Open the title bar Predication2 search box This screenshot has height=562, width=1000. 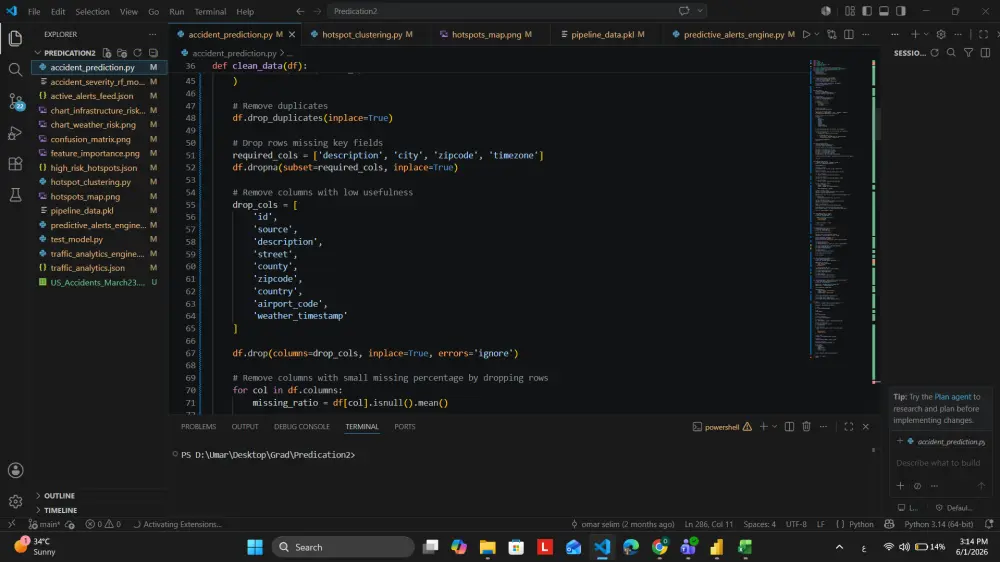click(x=518, y=11)
